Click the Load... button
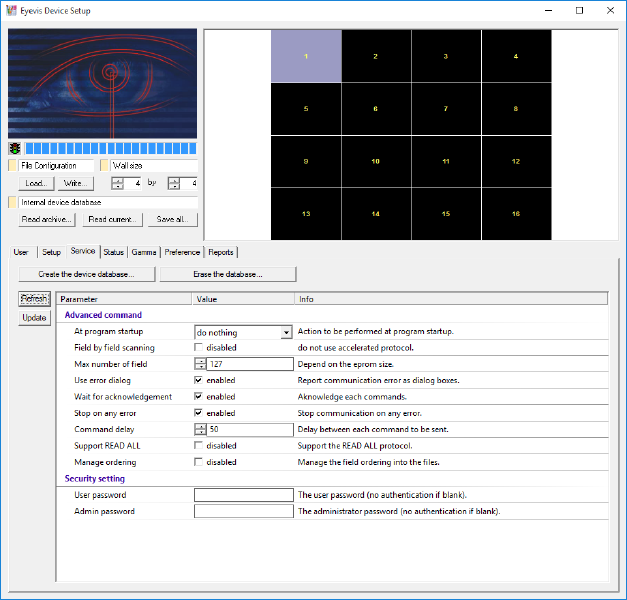 (x=36, y=183)
